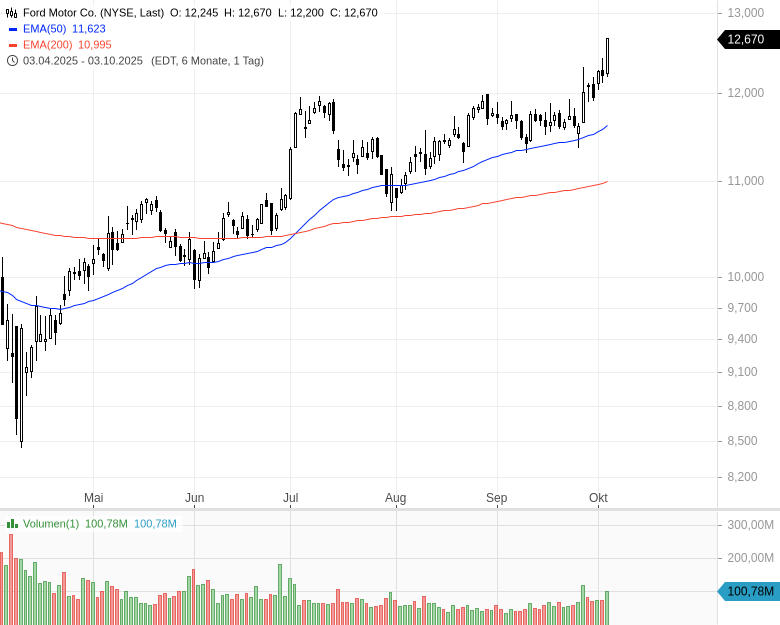Click the Aug label on time axis
Screen dimensions: 780x625
(395, 498)
